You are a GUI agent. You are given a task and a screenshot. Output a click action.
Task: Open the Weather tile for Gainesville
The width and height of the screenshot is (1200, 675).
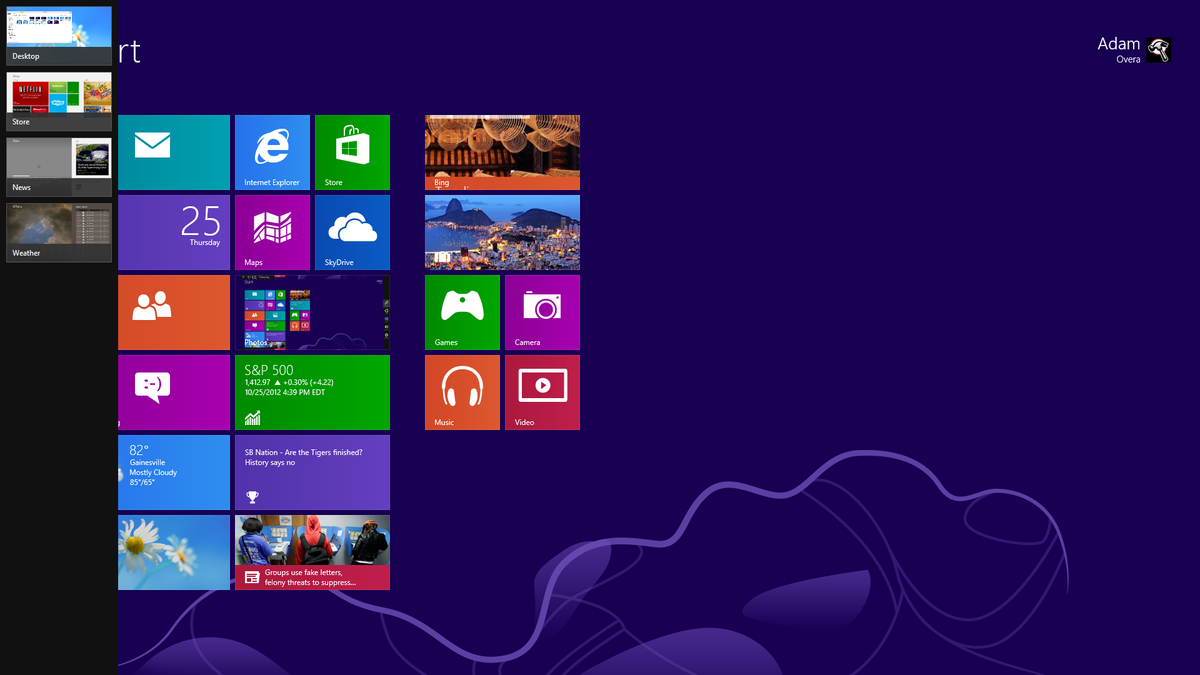pos(173,470)
